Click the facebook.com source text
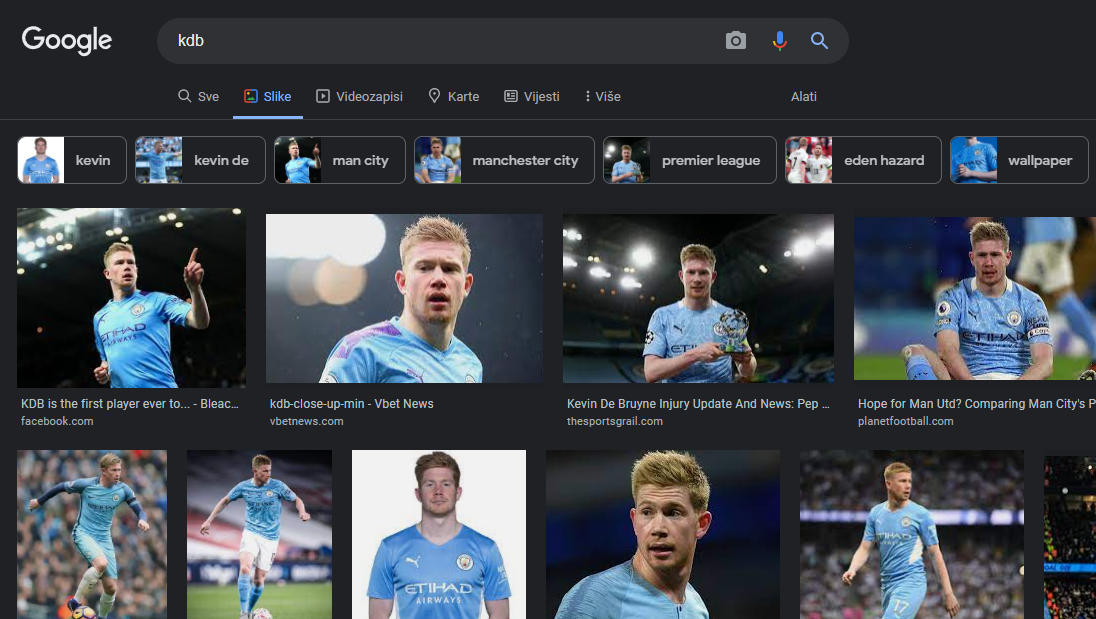1096x619 pixels. pos(57,421)
